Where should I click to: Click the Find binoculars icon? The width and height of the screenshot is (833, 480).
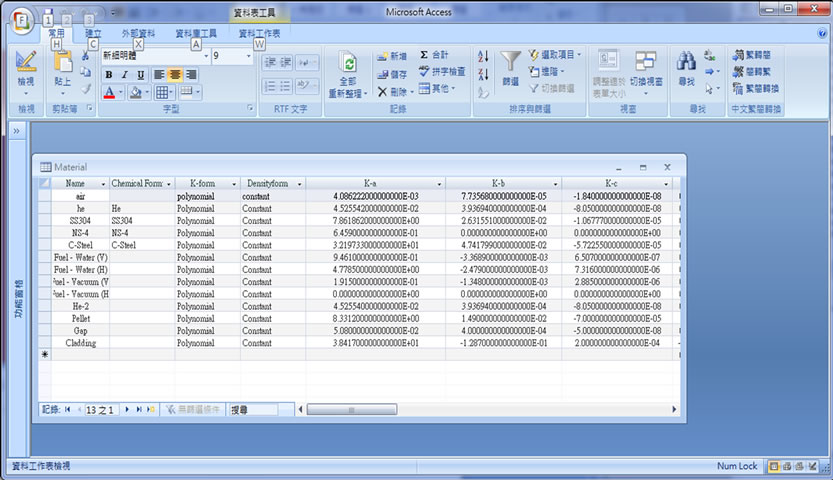[686, 62]
